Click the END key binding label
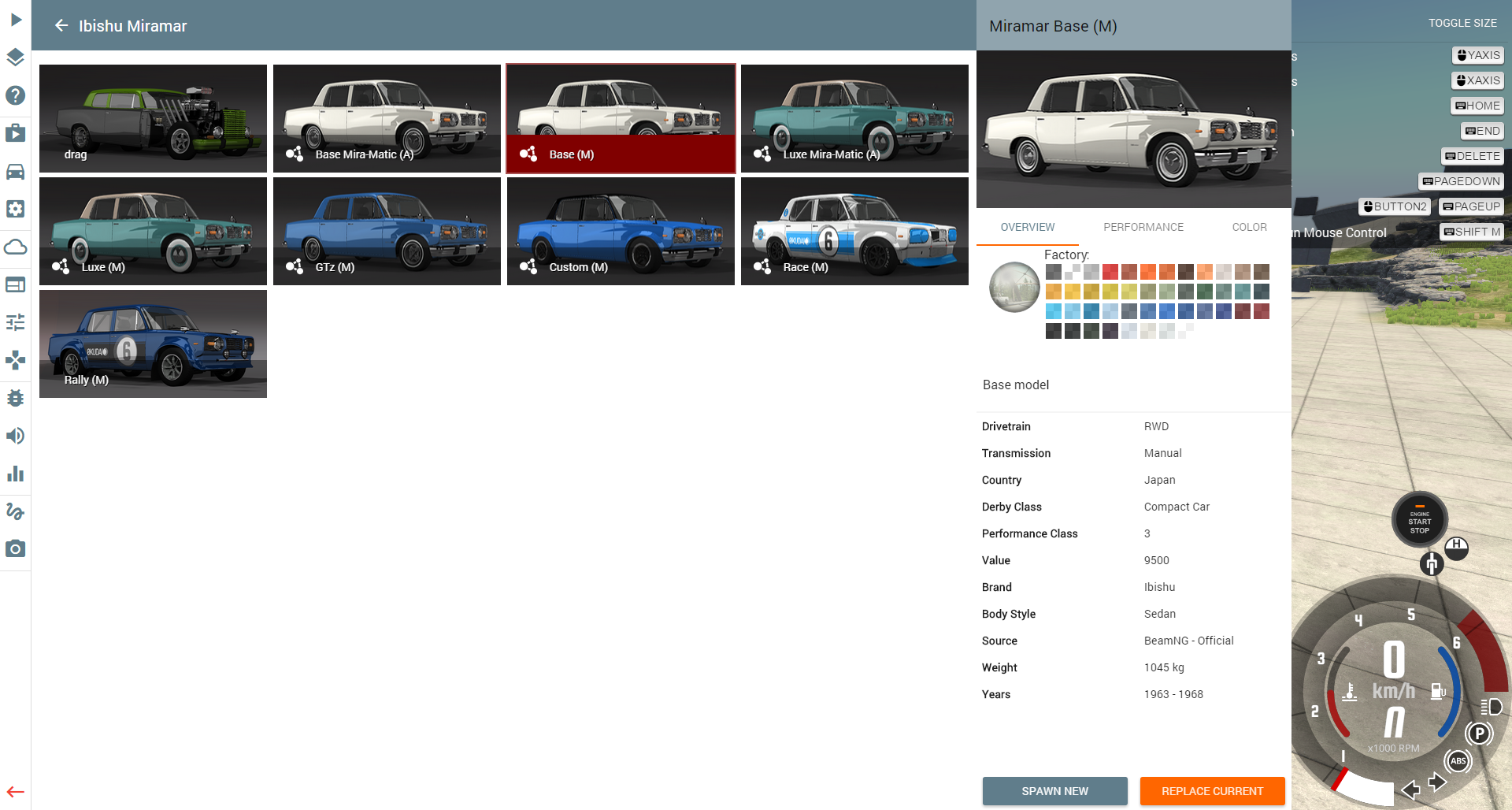1512x810 pixels. [x=1483, y=131]
